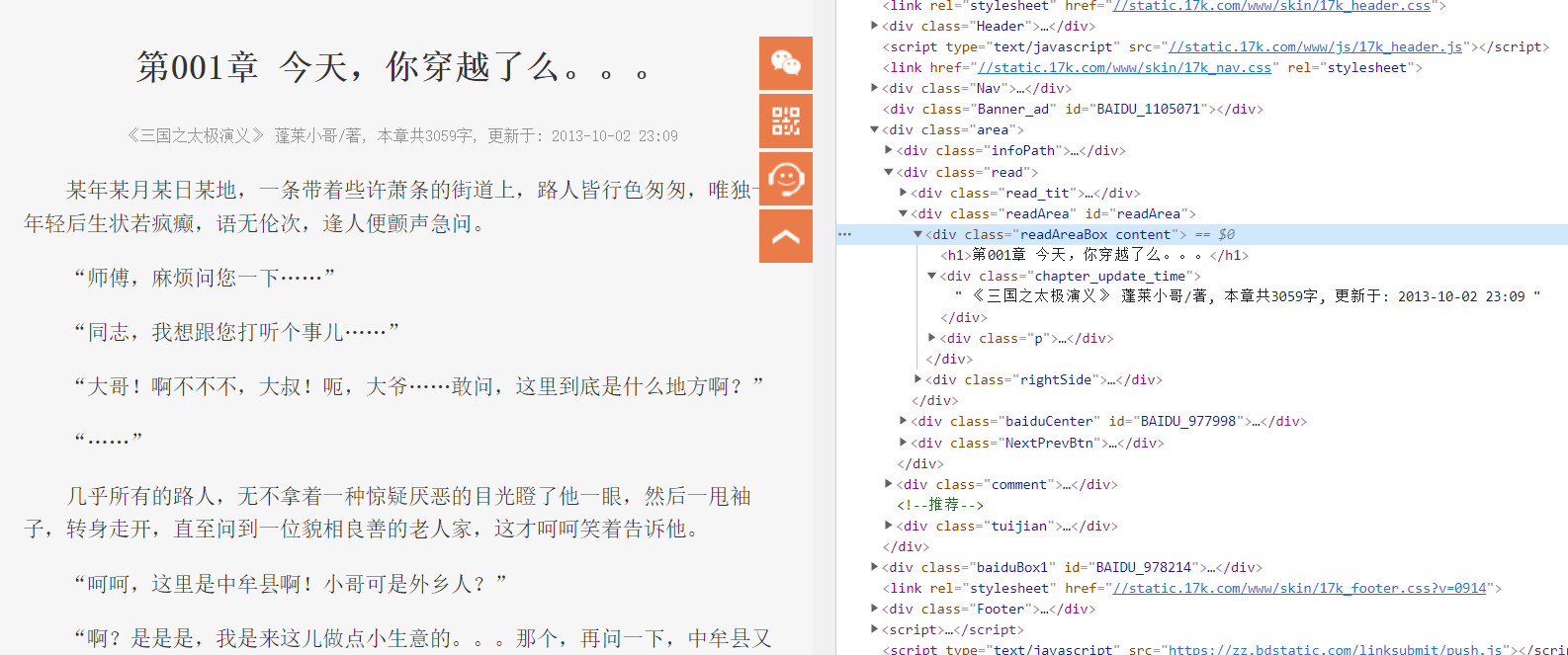Open the 17k_nav.css stylesheet link
The height and width of the screenshot is (655, 1568).
tap(1124, 67)
